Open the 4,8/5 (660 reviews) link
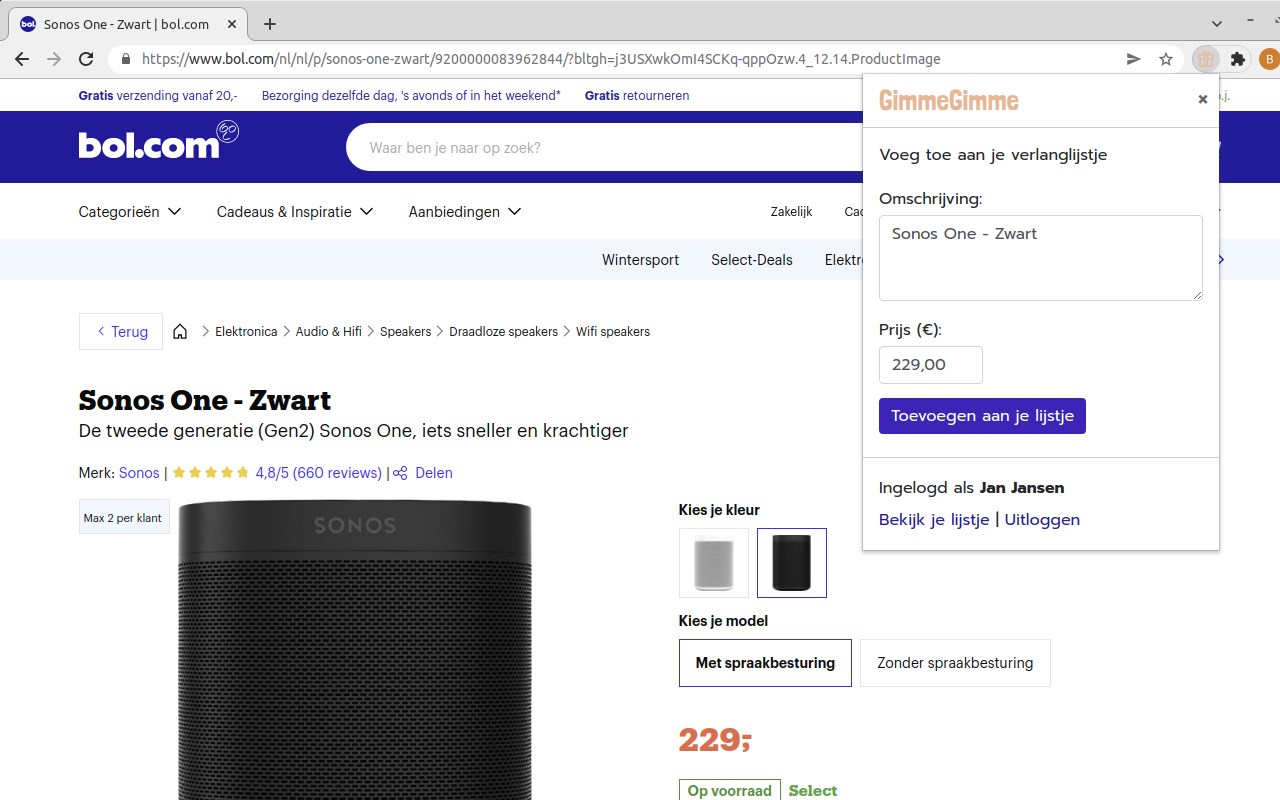This screenshot has height=800, width=1280. pos(318,473)
